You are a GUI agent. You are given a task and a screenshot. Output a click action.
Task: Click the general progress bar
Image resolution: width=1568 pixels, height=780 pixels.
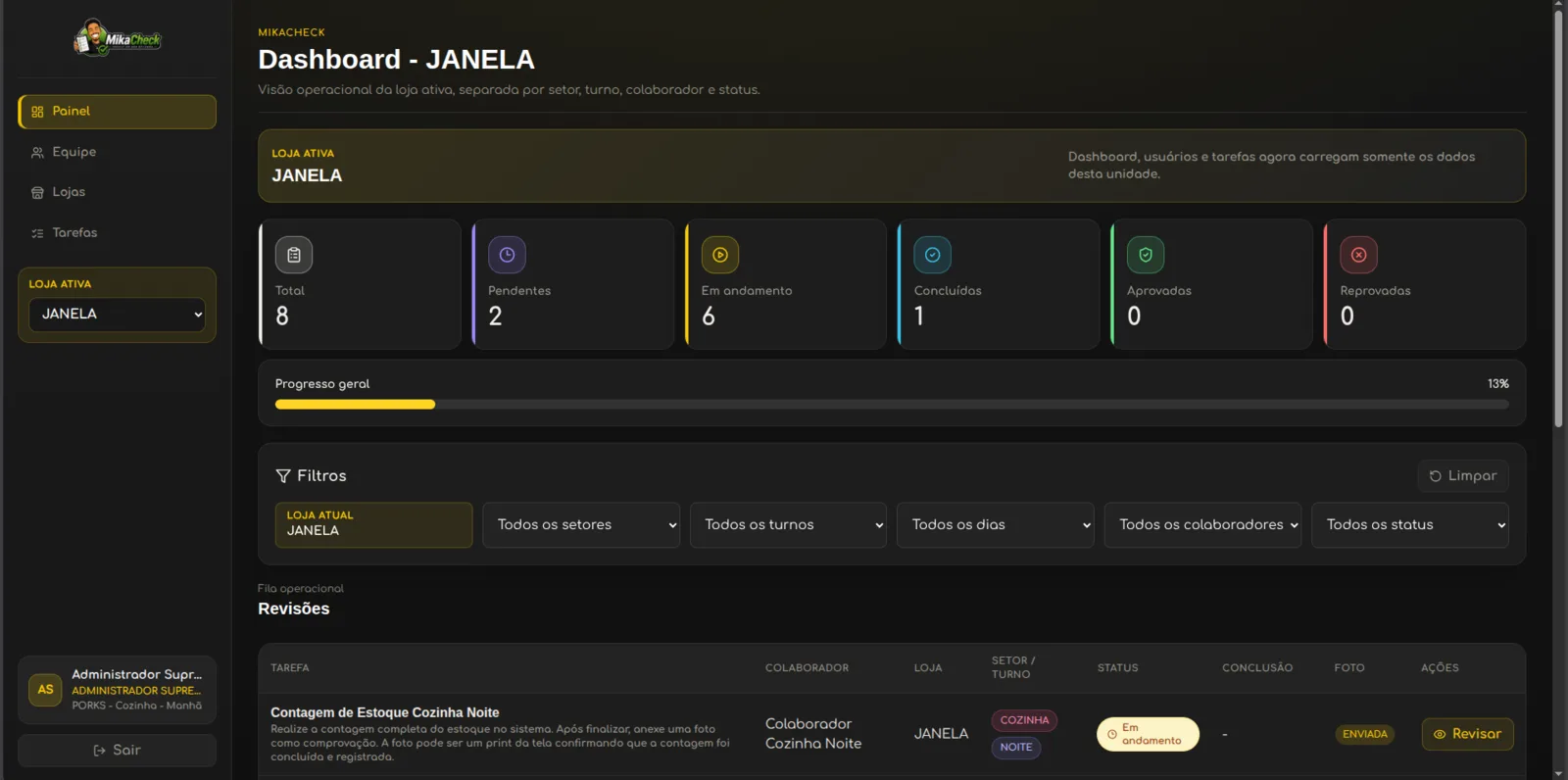892,405
